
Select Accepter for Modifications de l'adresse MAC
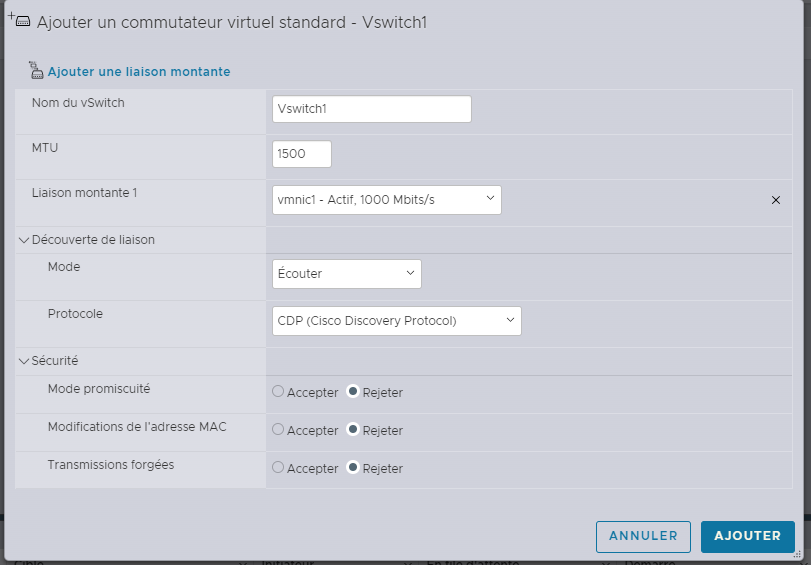click(x=279, y=430)
